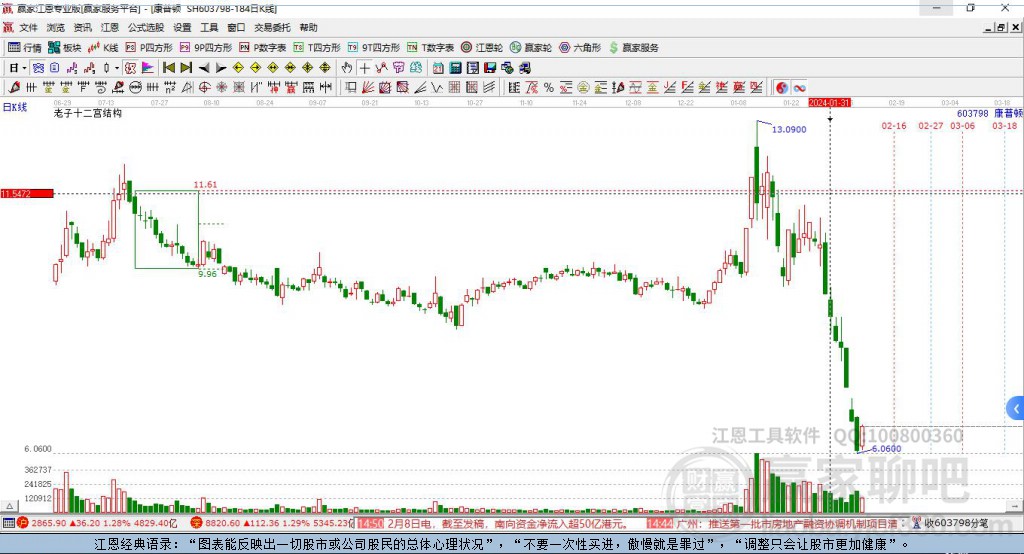This screenshot has height=554, width=1024.
Task: Select the crosshair cursor tool
Action: tap(365, 68)
